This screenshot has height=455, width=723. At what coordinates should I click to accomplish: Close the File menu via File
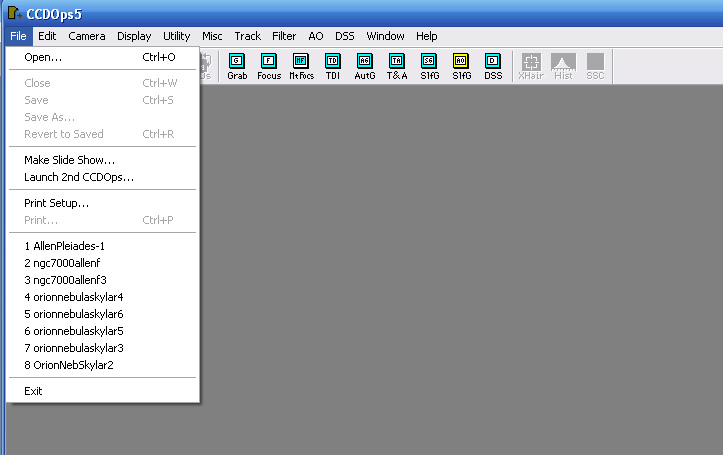point(18,36)
